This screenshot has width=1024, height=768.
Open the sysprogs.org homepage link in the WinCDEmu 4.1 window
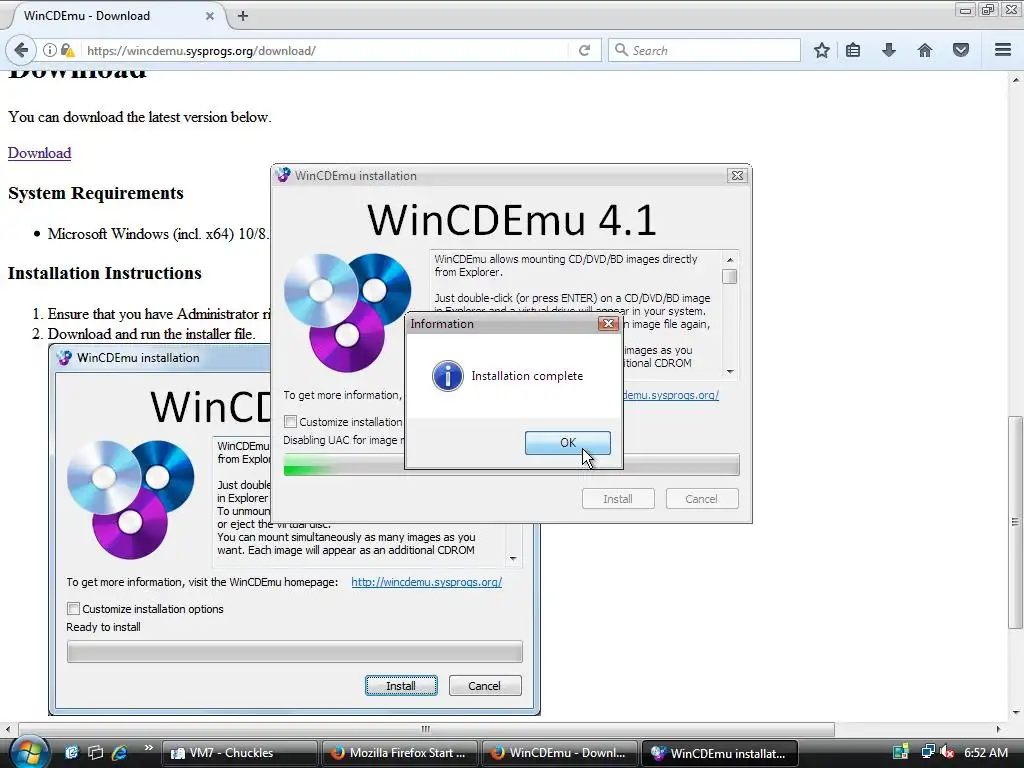tap(671, 395)
